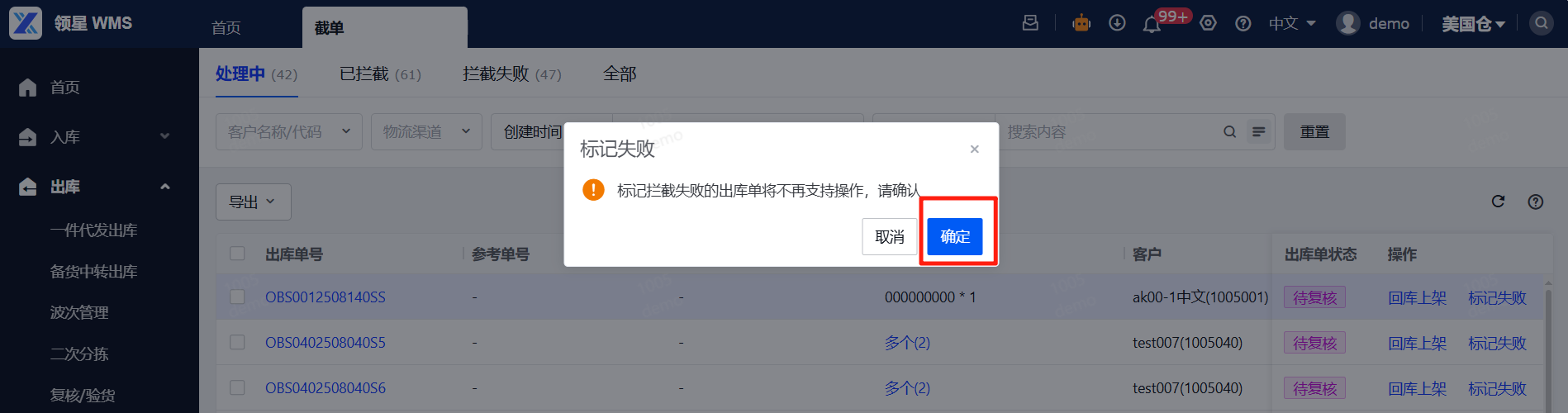This screenshot has width=1568, height=413.
Task: Tick the select-all checkbox in table header
Action: pos(237,254)
